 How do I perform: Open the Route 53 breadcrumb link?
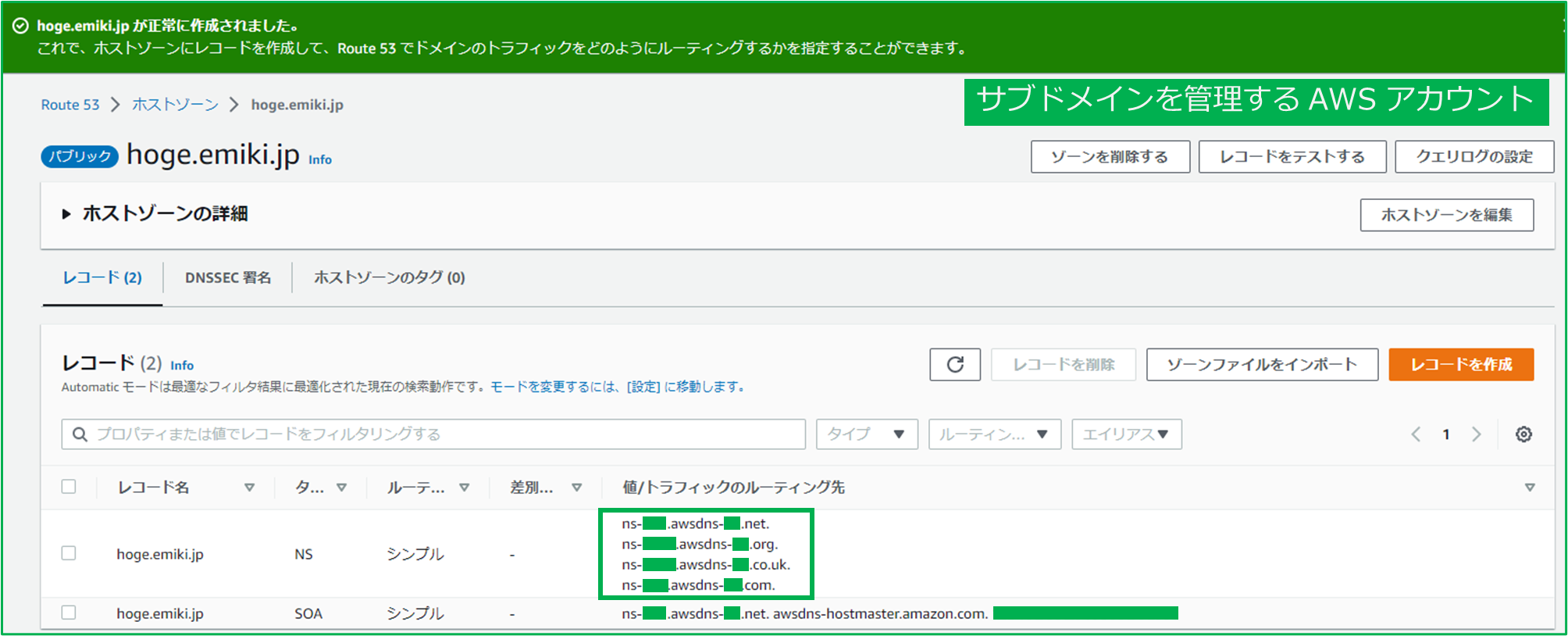pos(70,105)
